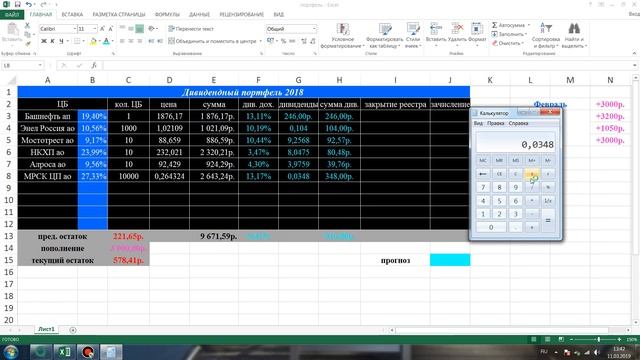Screen dimensions: 640x360
Task: Open Find and Select binoculars icon
Action: point(574,29)
